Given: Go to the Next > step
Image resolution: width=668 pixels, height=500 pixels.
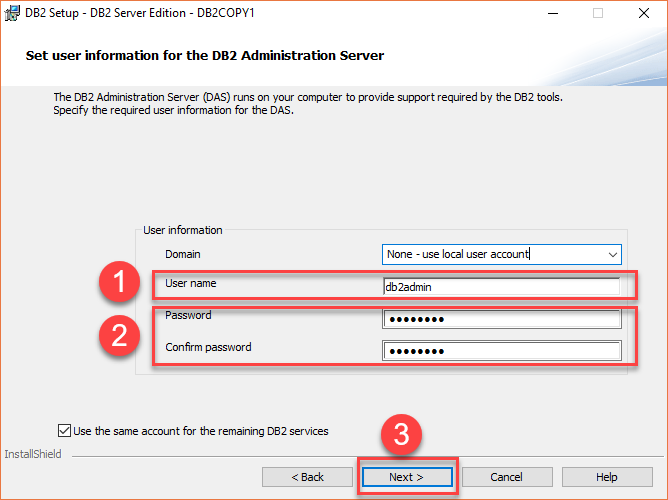Looking at the screenshot, I should 407,477.
